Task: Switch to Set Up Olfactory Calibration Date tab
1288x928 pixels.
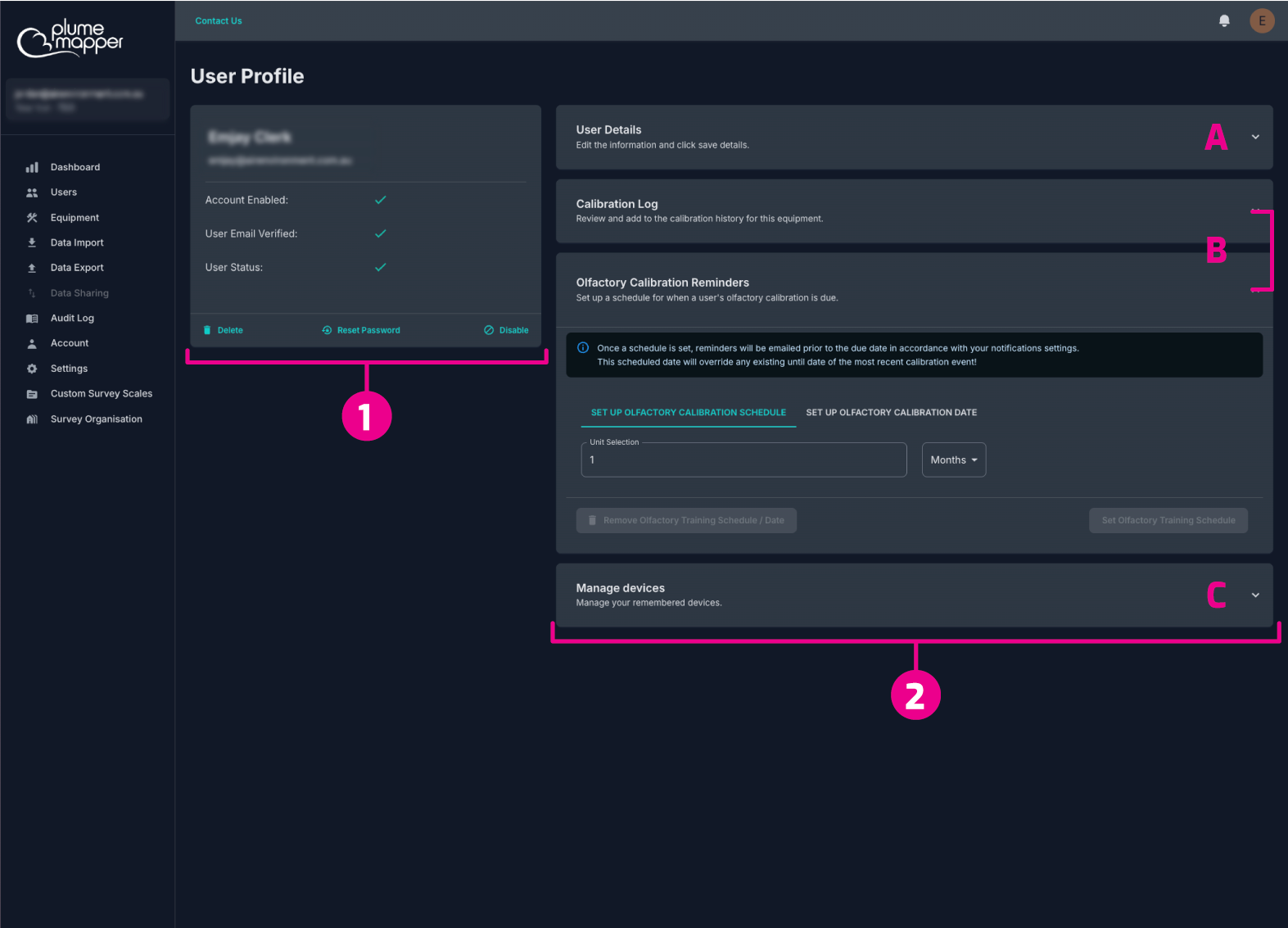Action: click(892, 413)
